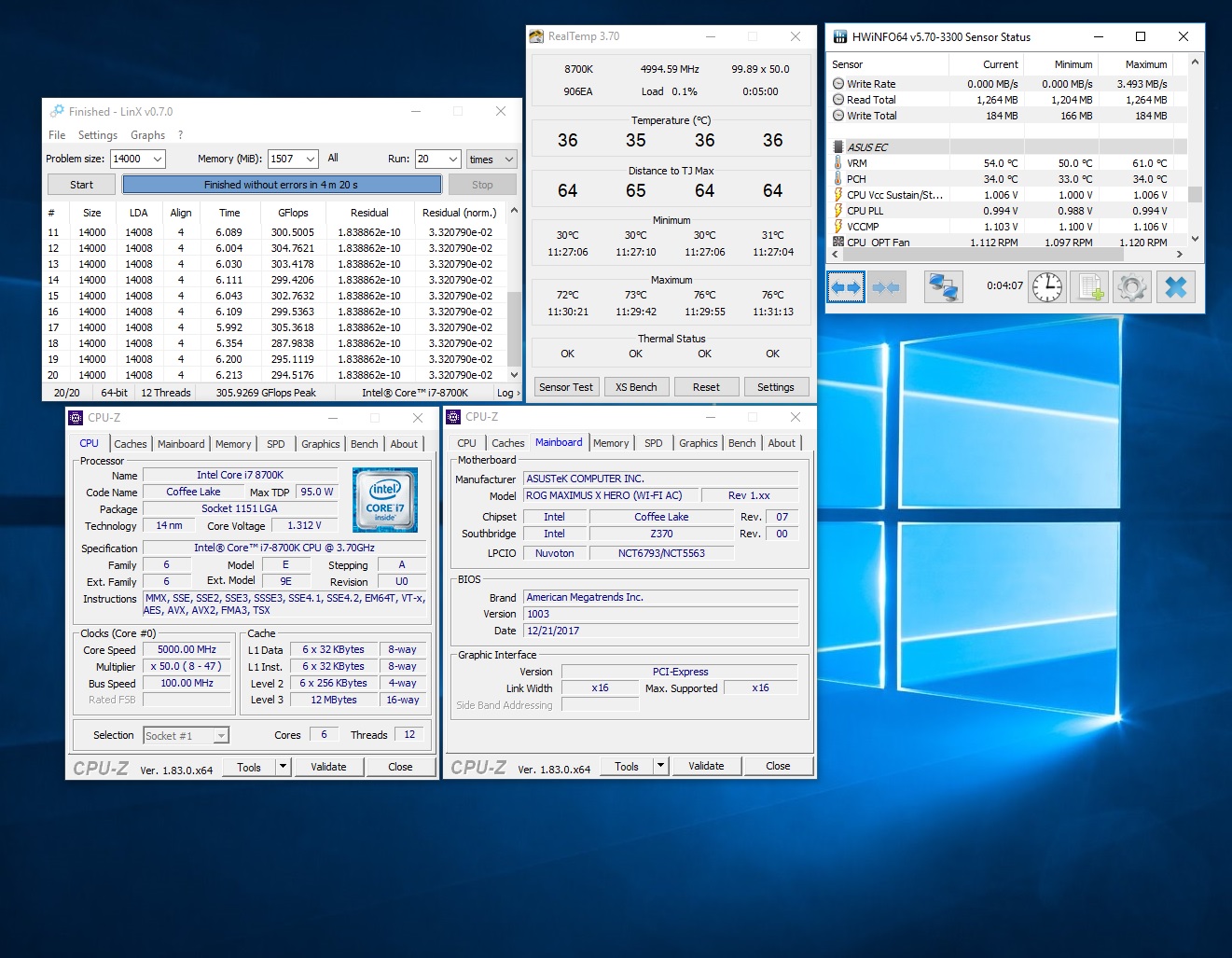Open the CPU-Z Tools dropdown arrow
1232x958 pixels.
coord(283,767)
